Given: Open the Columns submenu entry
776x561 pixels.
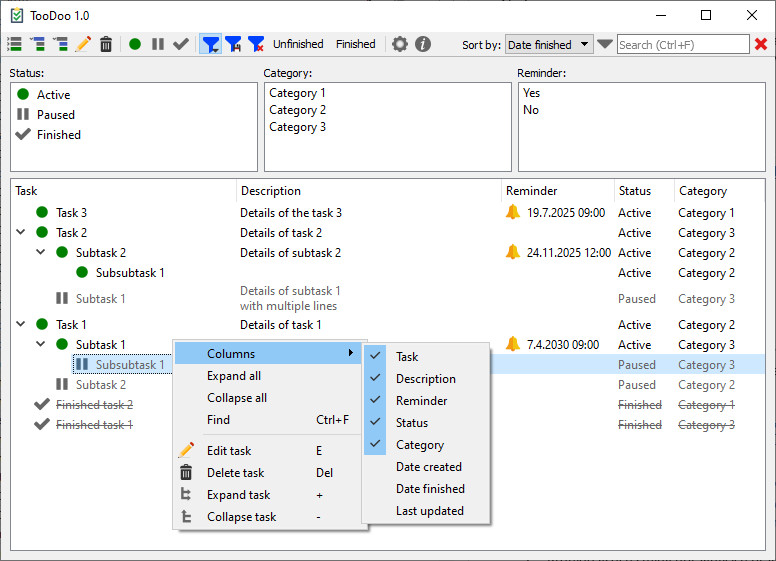Looking at the screenshot, I should [x=268, y=353].
